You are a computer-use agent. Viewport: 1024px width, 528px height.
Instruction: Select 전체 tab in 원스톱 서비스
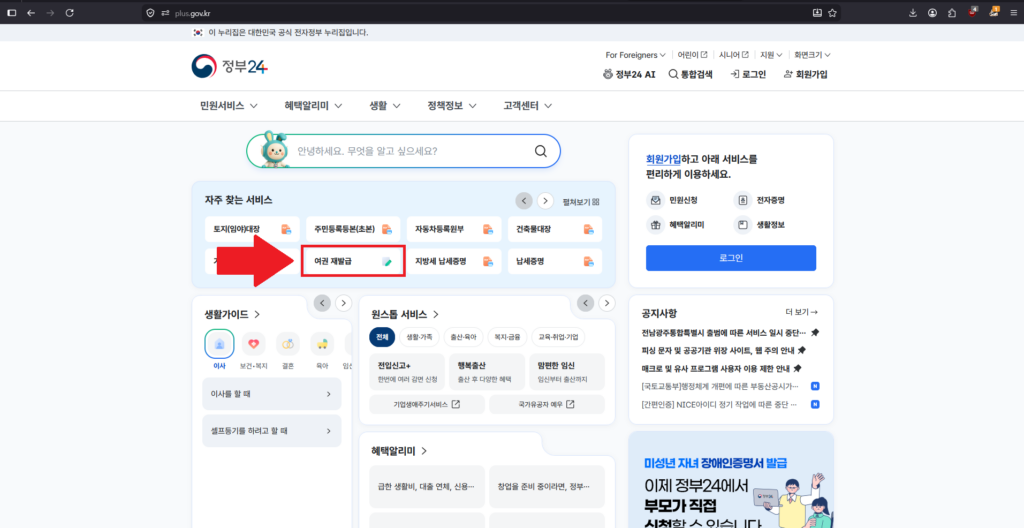click(x=382, y=337)
